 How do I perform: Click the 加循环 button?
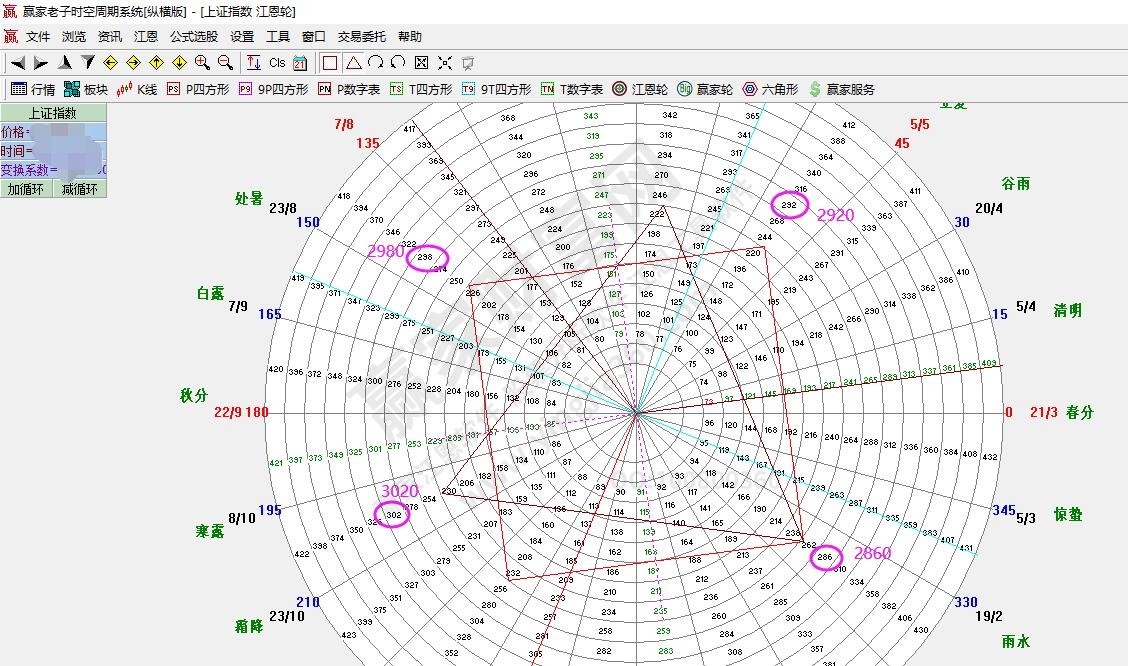pyautogui.click(x=27, y=189)
